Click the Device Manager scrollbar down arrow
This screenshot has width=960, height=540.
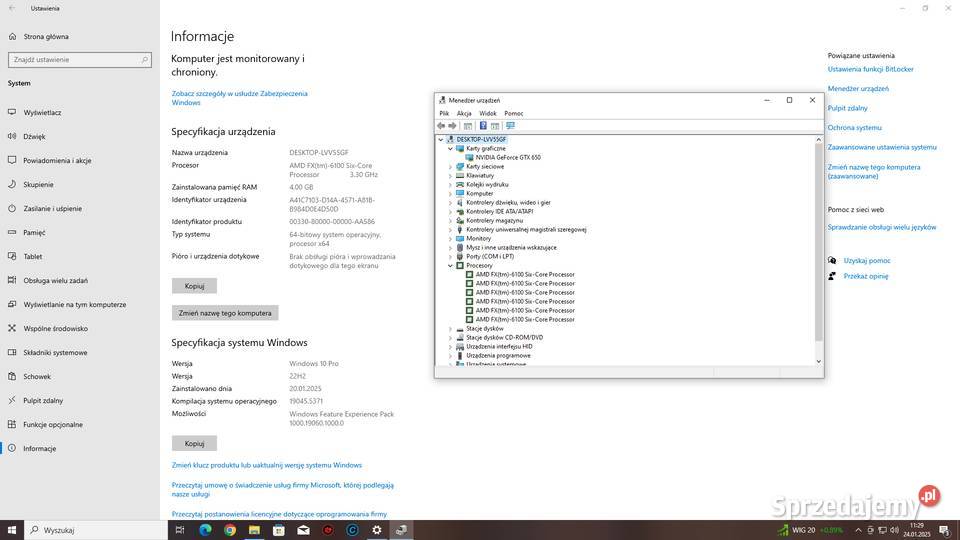click(819, 362)
